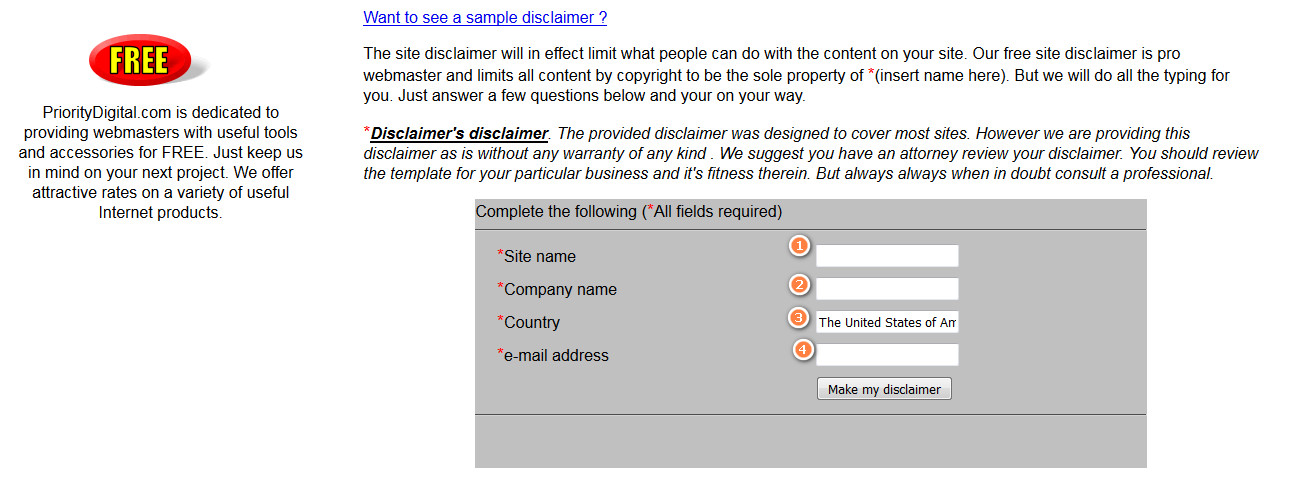Click the Complete the following form header
1292x481 pixels.
point(628,212)
